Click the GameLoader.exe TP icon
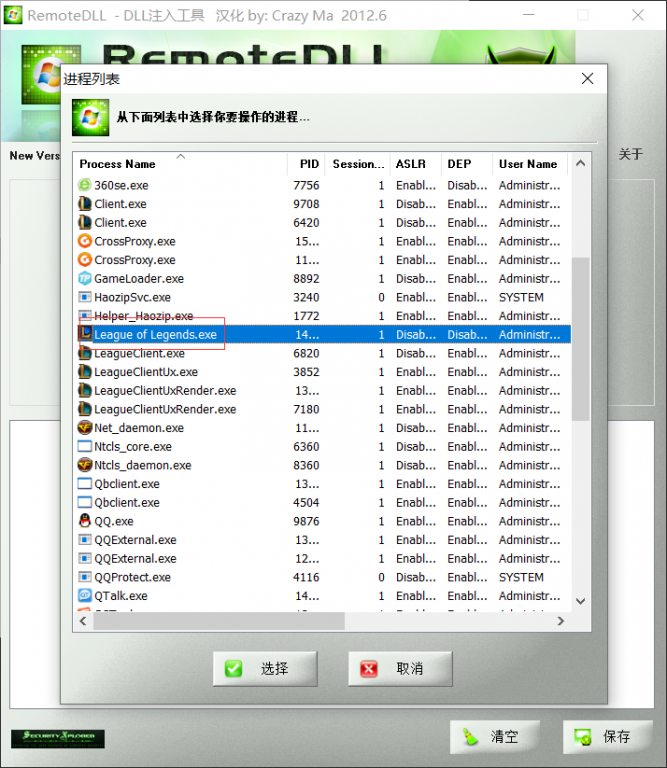 (85, 278)
